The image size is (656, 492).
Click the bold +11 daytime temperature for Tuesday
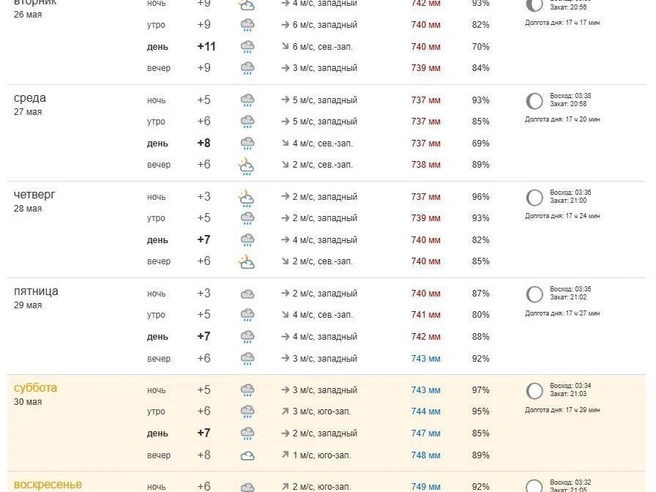coord(206,46)
